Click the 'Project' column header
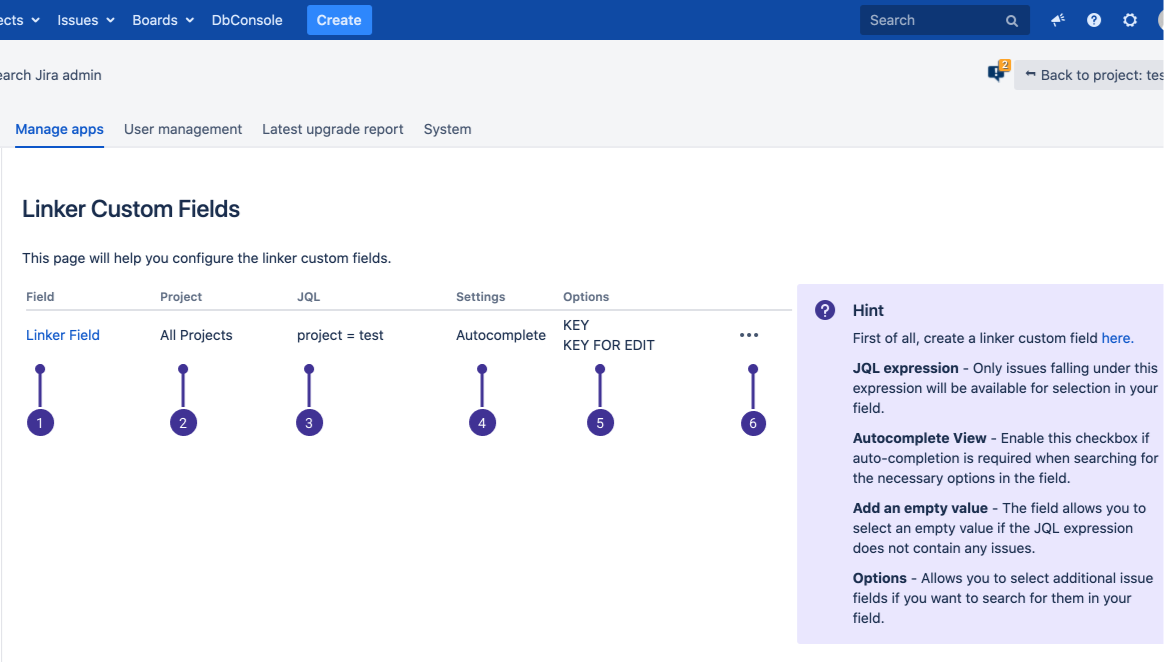The image size is (1164, 662). tap(181, 296)
